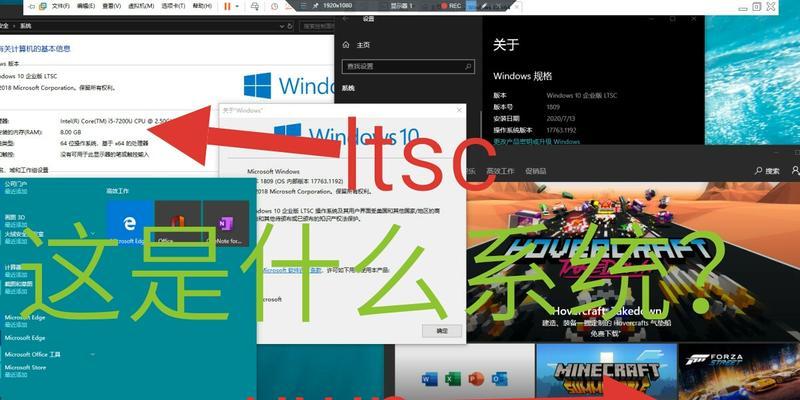Click 更改产品密钥或升级 Windows link
This screenshot has width=800, height=400.
point(536,141)
